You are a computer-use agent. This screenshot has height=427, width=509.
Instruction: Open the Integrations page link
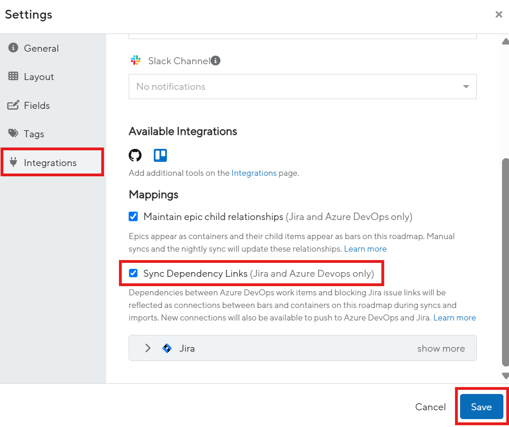click(254, 173)
